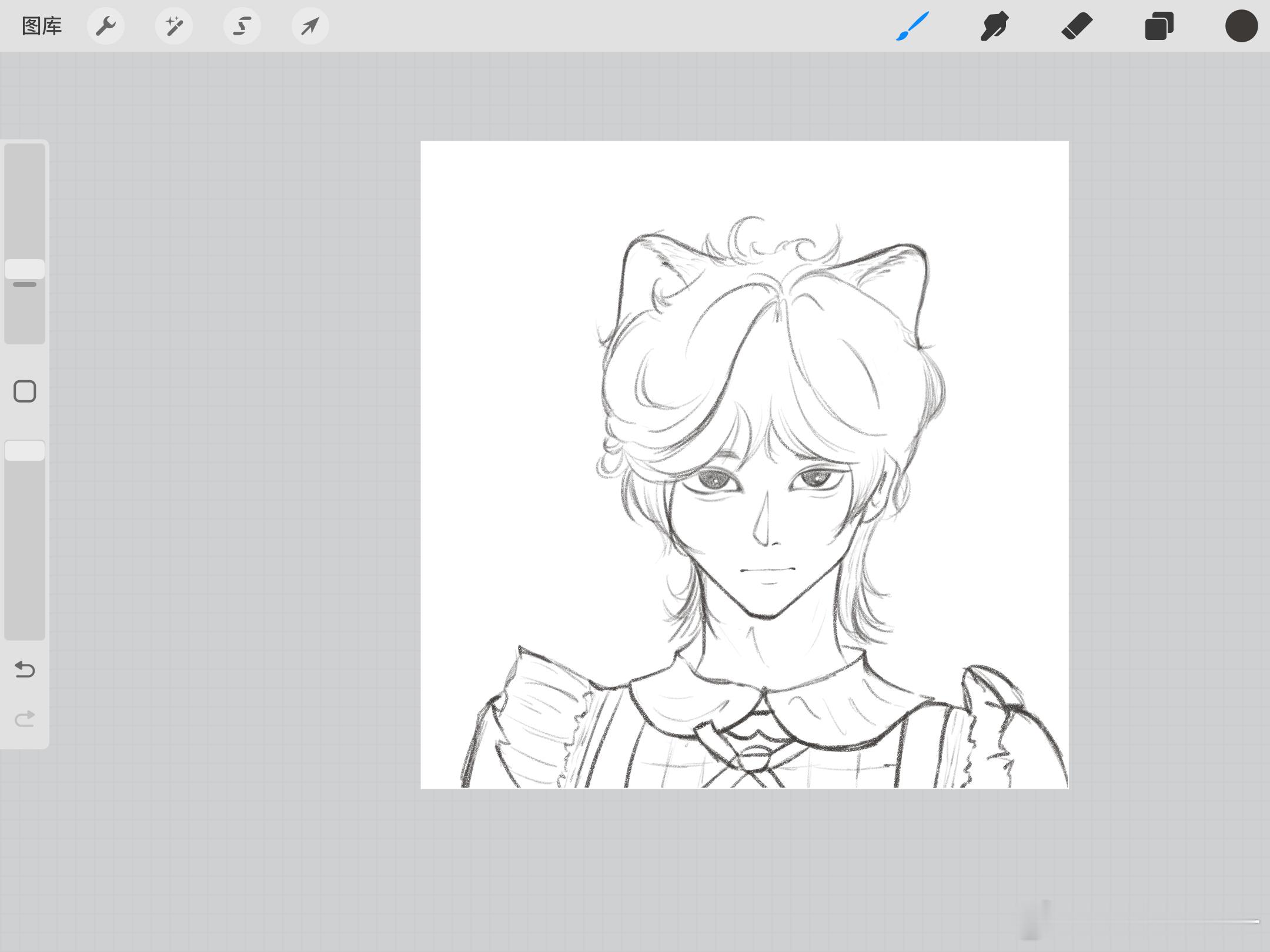The image size is (1270, 952).
Task: Select the Eraser tool
Action: pyautogui.click(x=1077, y=26)
